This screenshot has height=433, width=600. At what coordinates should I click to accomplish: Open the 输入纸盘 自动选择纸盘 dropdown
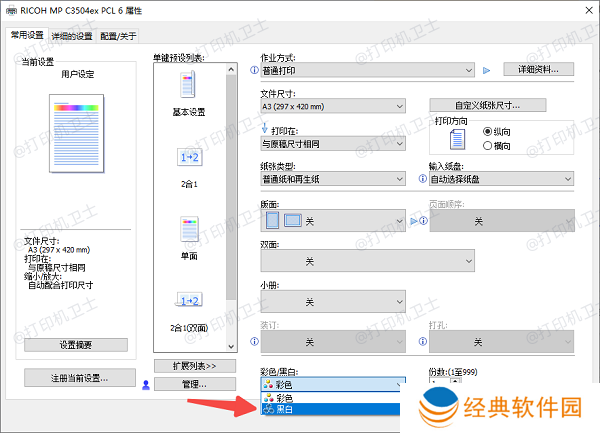pyautogui.click(x=501, y=179)
